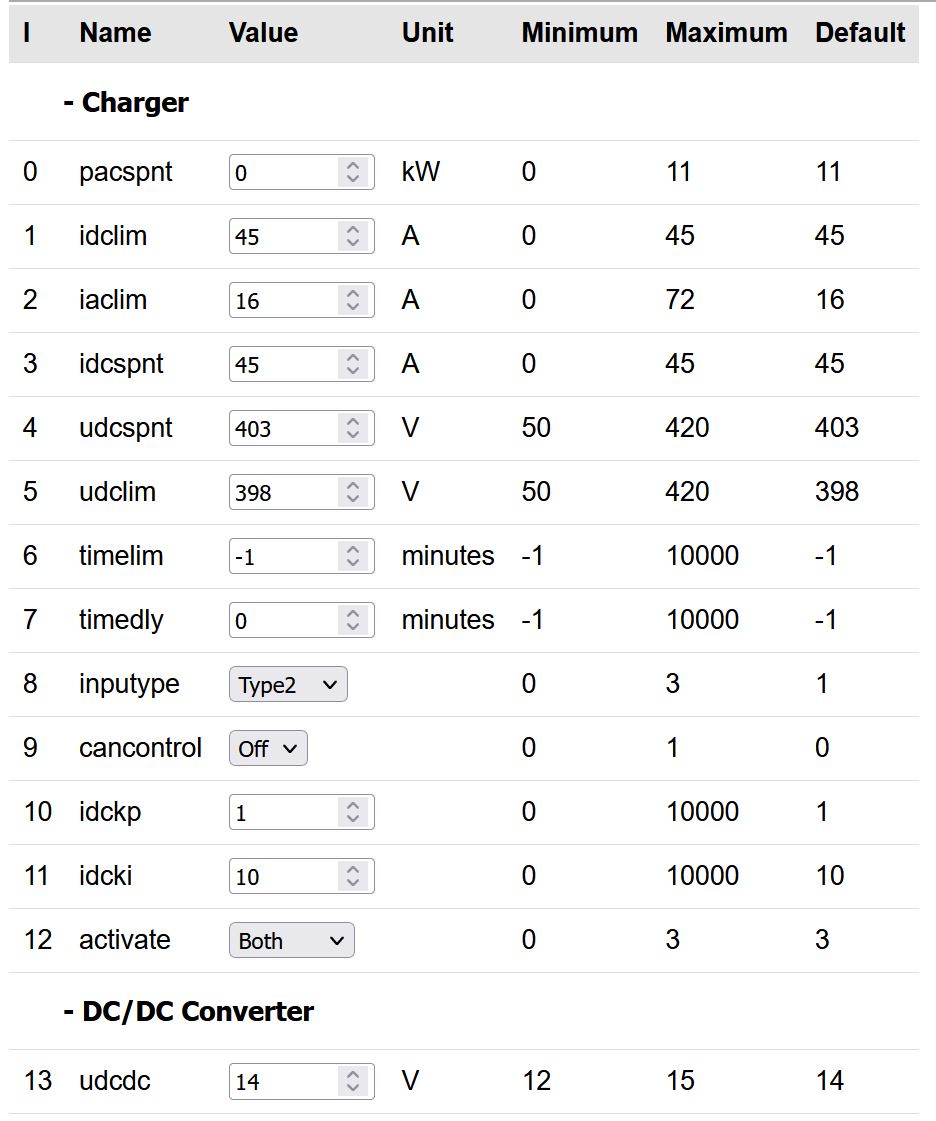Image resolution: width=936 pixels, height=1121 pixels.
Task: Open the inputype Type2 dropdown
Action: 288,685
